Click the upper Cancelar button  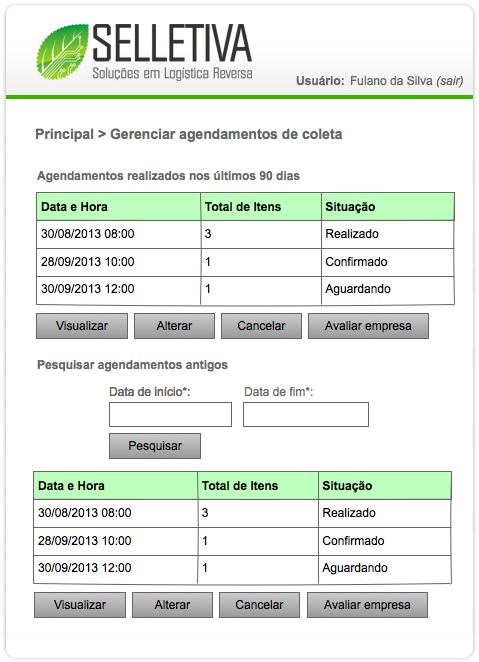(261, 326)
